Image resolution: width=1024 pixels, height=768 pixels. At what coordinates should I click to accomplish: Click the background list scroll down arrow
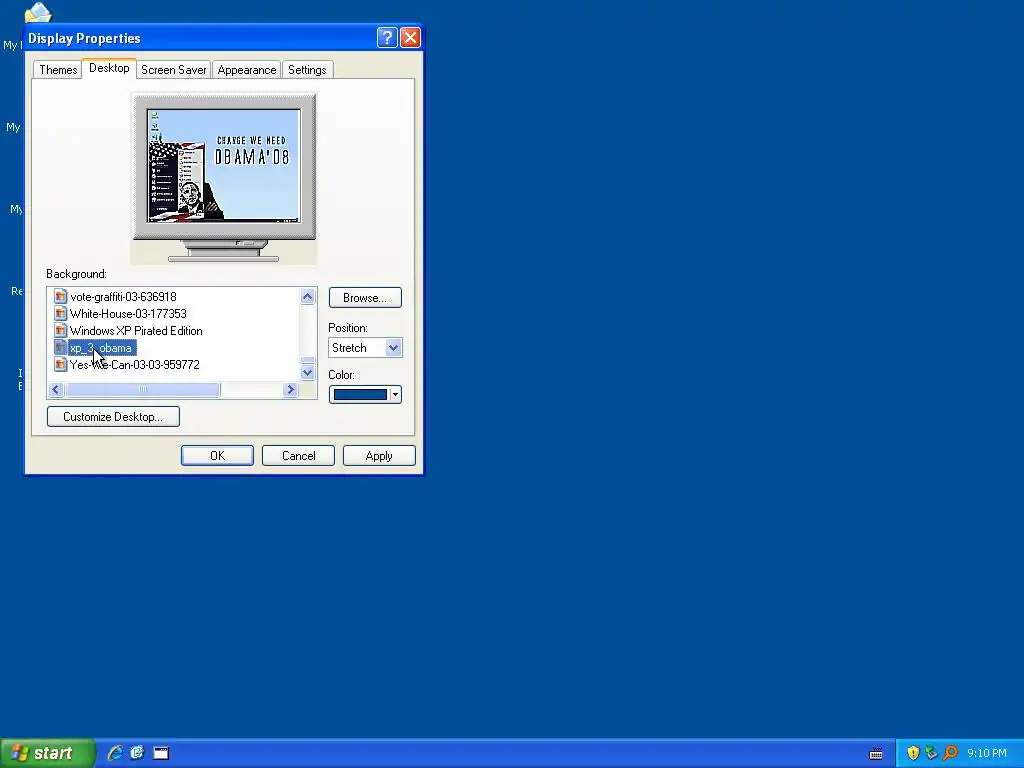click(308, 373)
